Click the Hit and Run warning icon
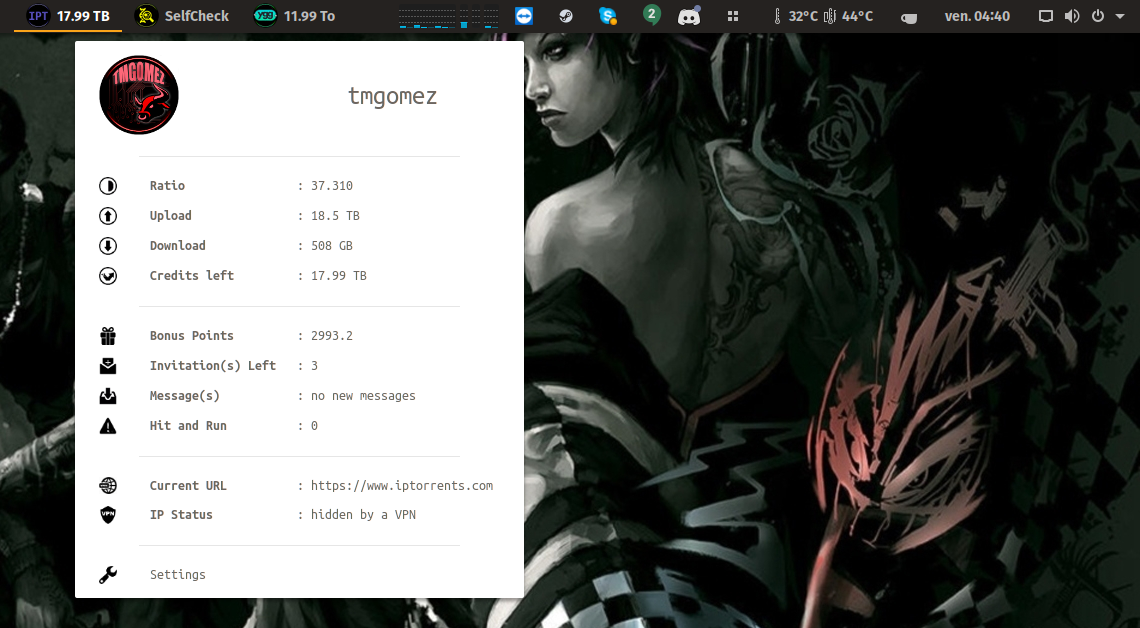The image size is (1140, 628). click(x=108, y=426)
